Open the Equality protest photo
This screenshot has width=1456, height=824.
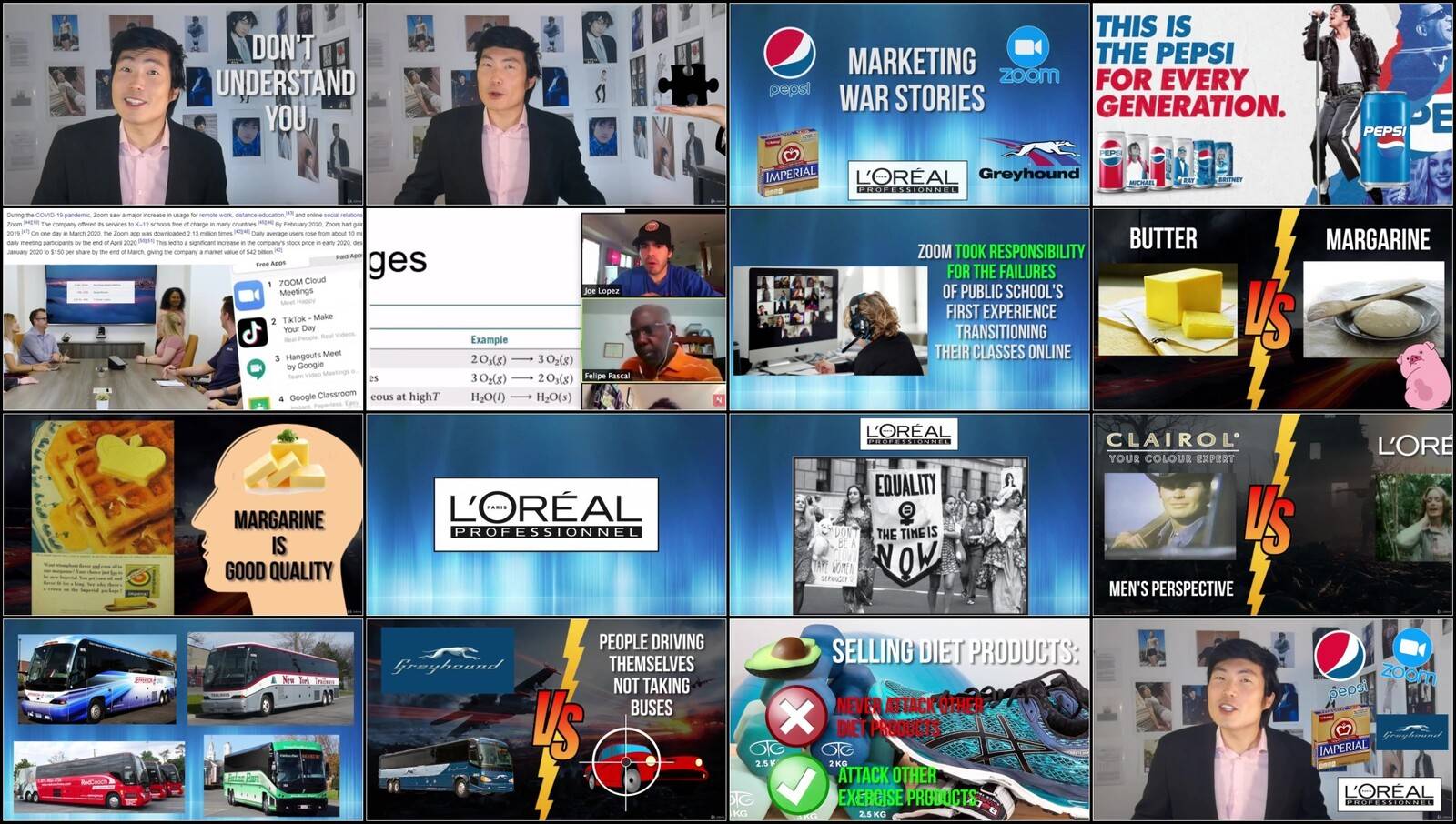coord(910,535)
